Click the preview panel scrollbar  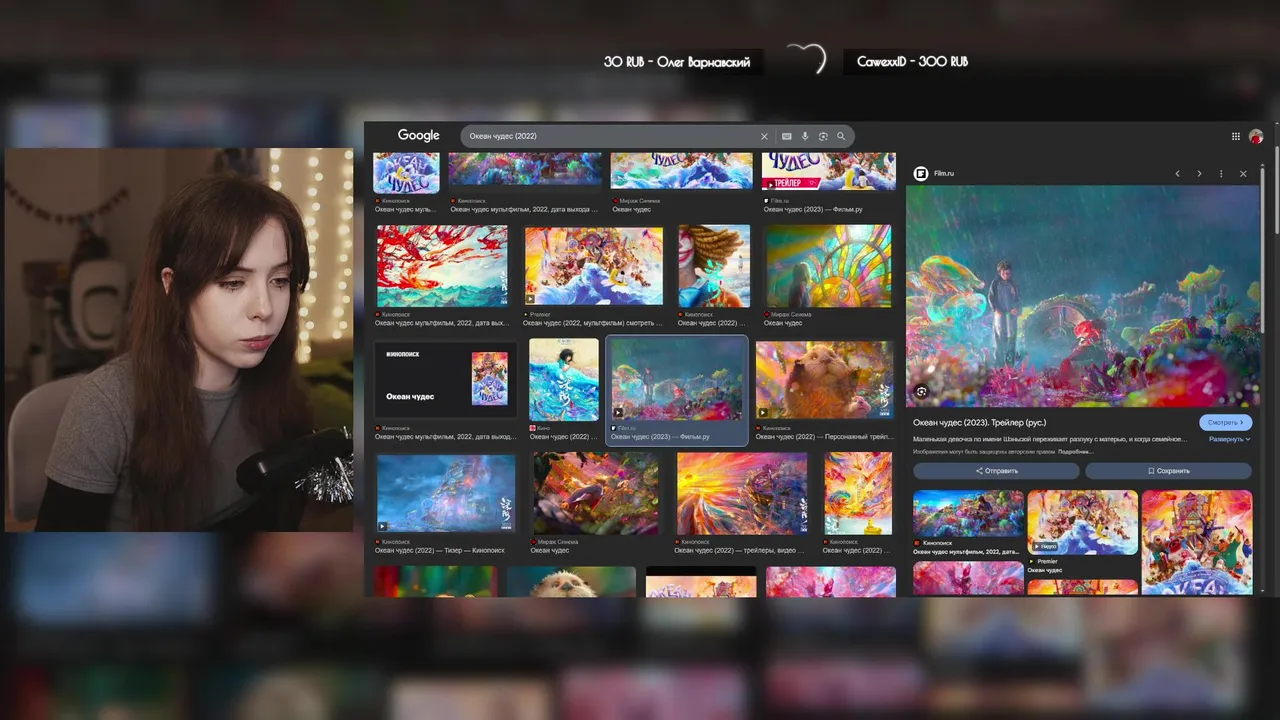[x=1264, y=250]
